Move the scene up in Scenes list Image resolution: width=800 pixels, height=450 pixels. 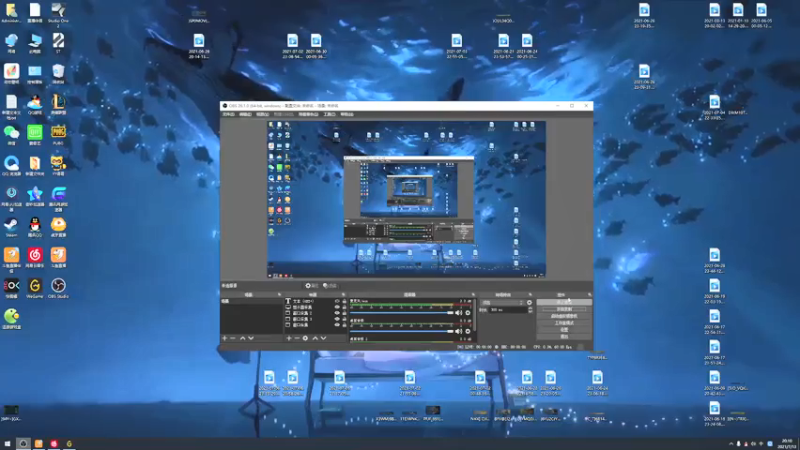(242, 338)
